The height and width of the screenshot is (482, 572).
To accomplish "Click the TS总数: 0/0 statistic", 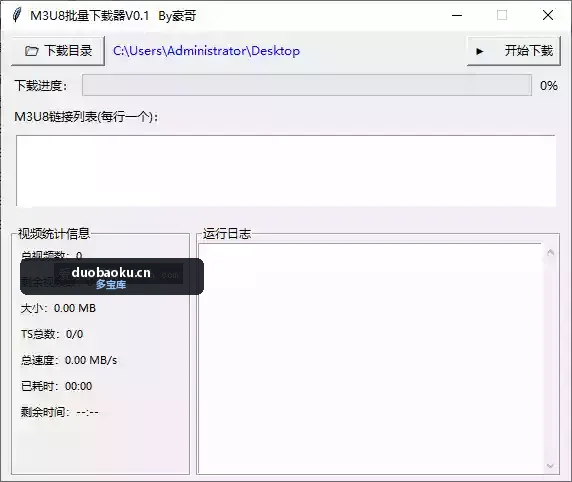I will coord(52,334).
